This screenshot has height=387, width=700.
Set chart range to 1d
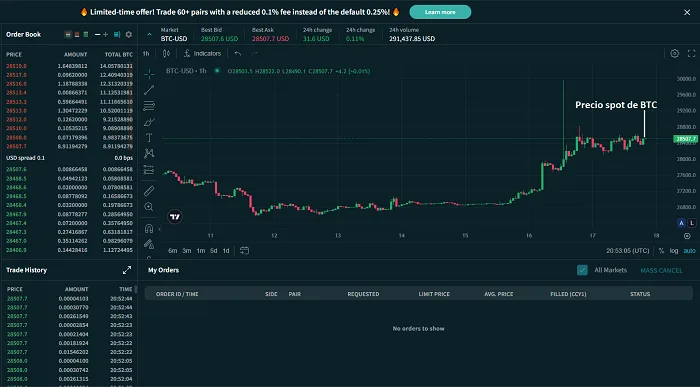[226, 251]
